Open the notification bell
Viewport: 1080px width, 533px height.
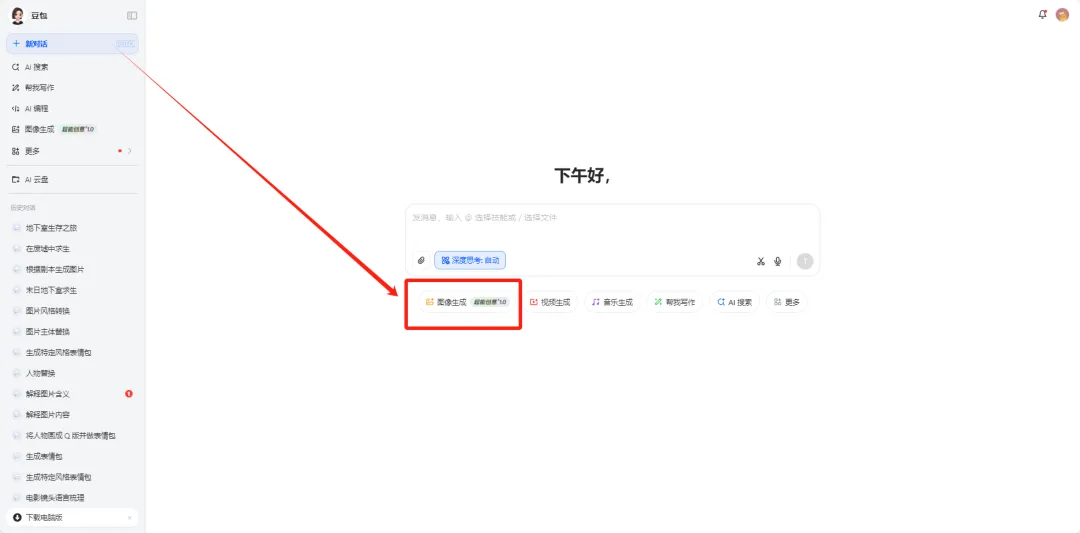tap(1043, 14)
